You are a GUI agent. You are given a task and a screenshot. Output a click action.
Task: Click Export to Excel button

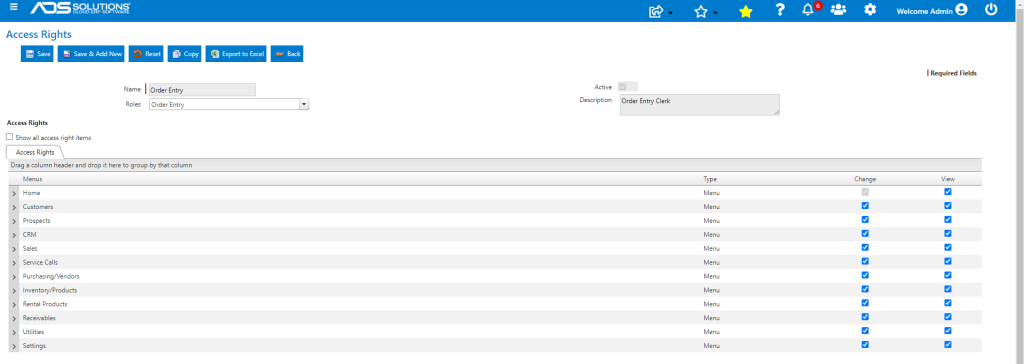[236, 54]
